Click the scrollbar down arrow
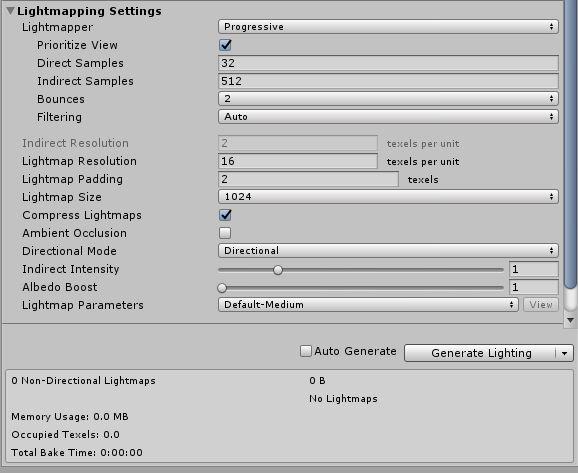 (570, 320)
